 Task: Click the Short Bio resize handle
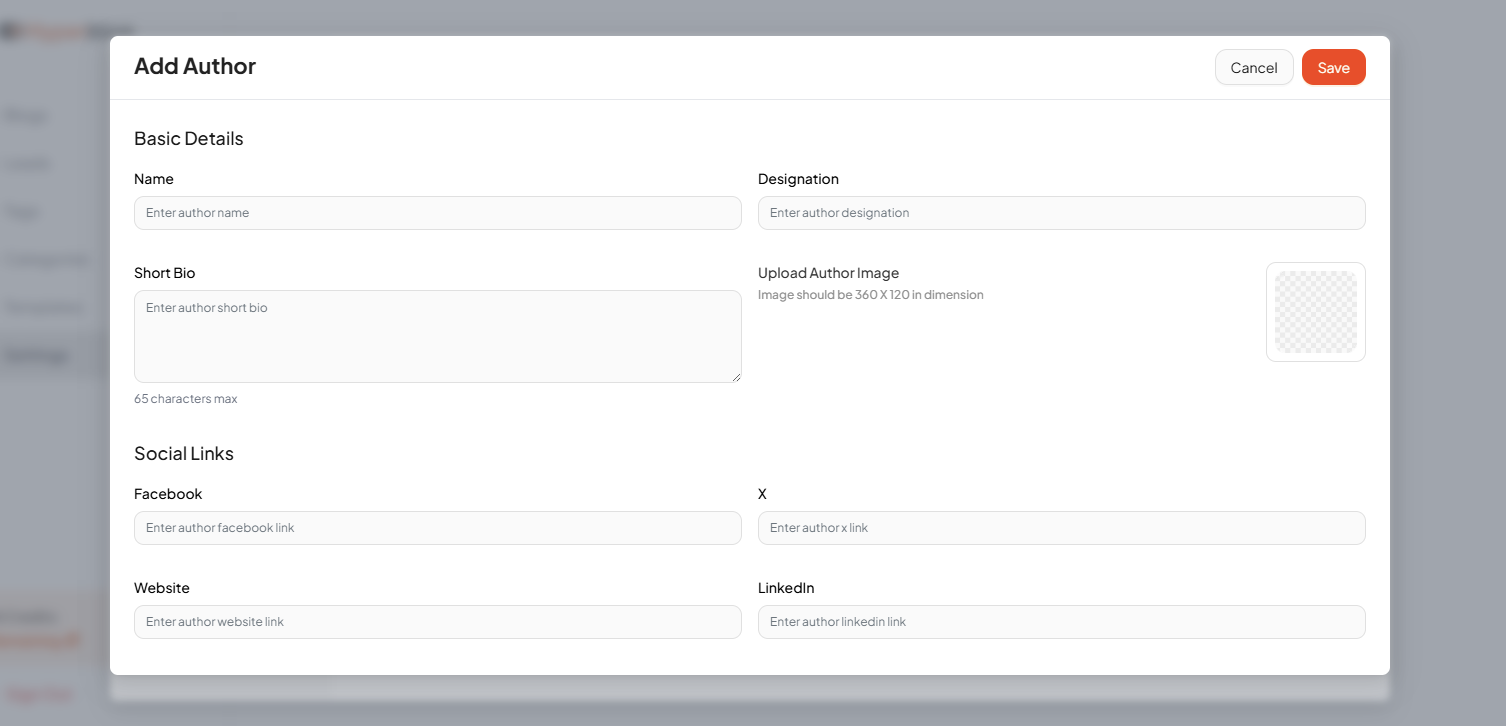point(737,378)
